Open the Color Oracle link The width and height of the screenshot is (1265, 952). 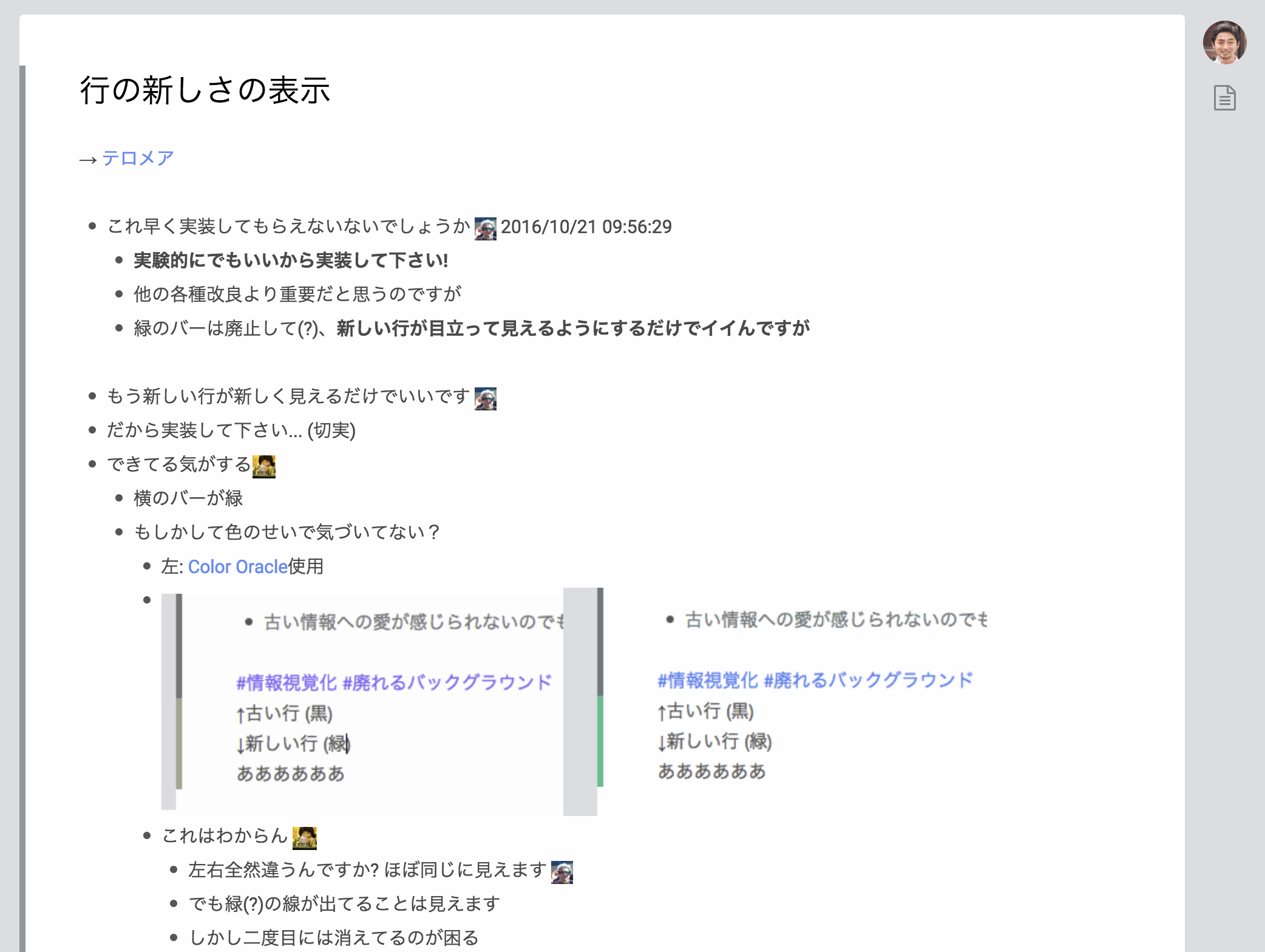237,566
